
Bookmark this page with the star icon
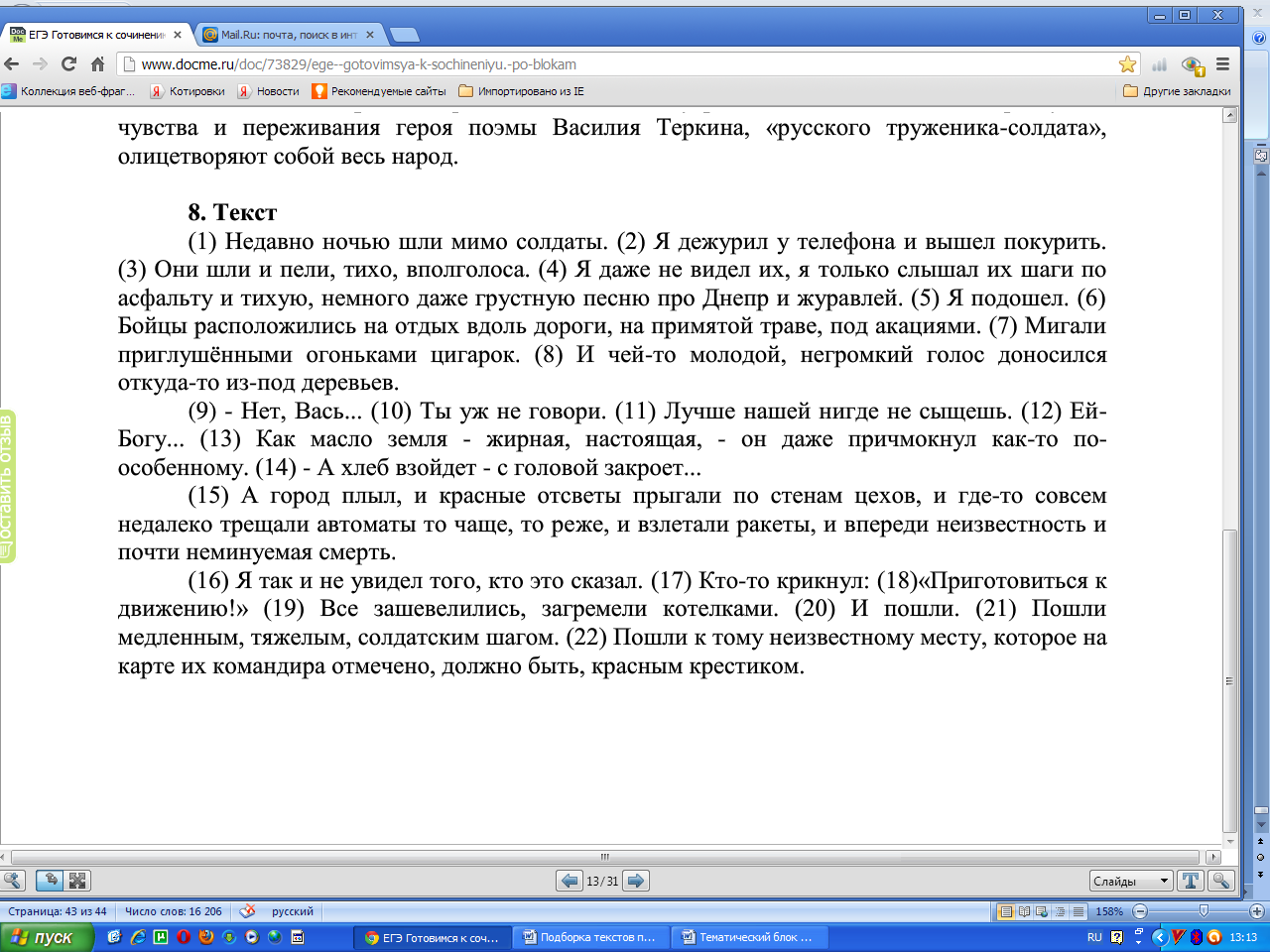coord(1128,64)
